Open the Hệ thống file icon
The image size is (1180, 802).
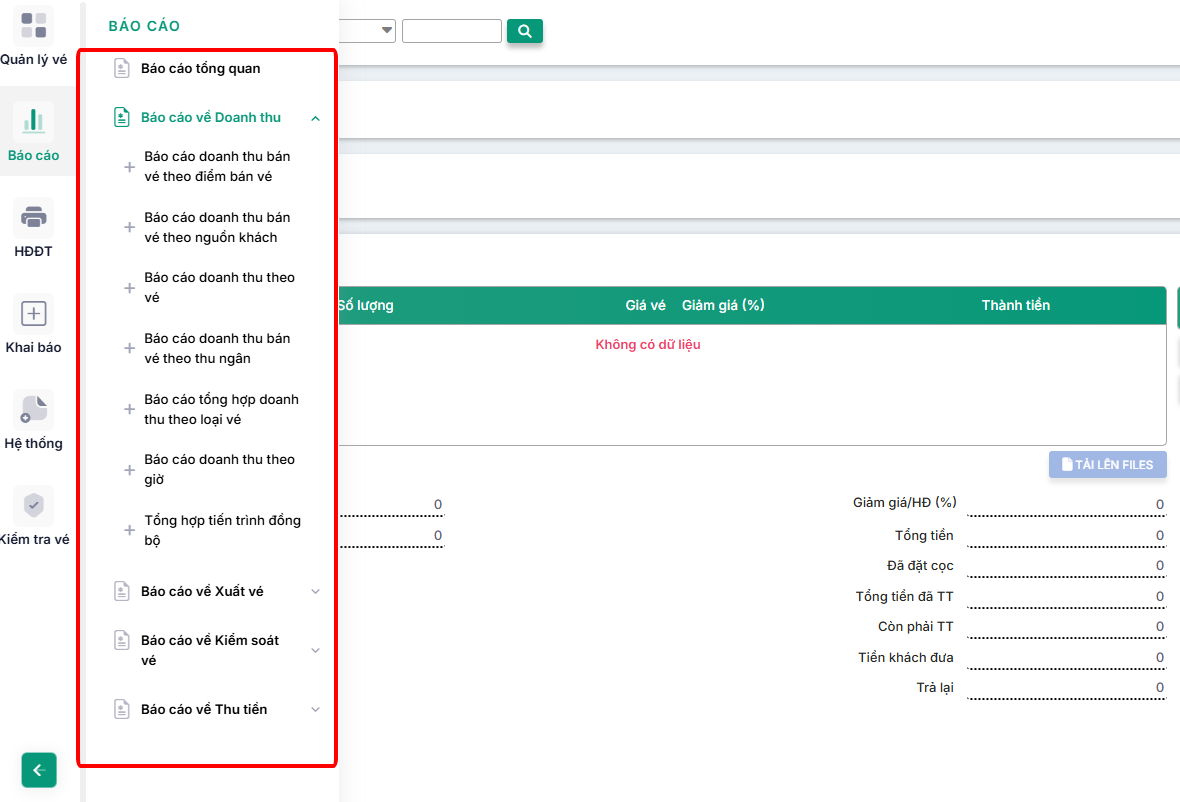(x=34, y=409)
